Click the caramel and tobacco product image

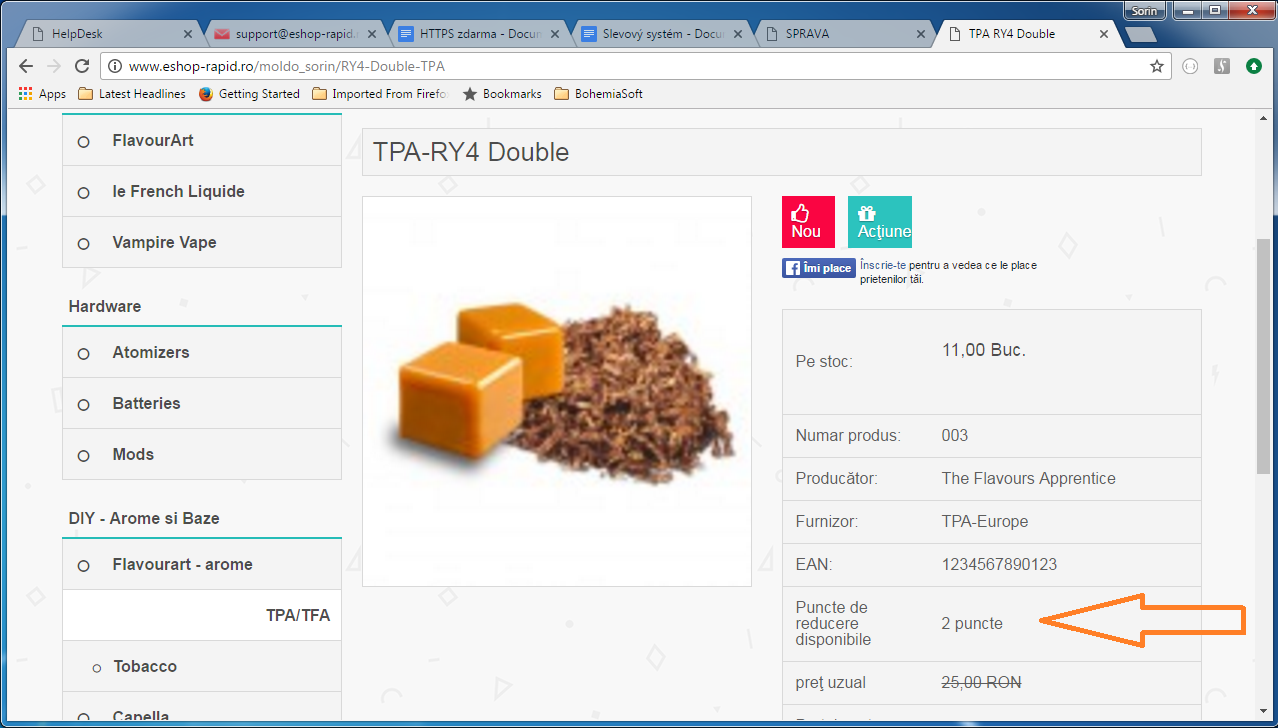(x=557, y=391)
